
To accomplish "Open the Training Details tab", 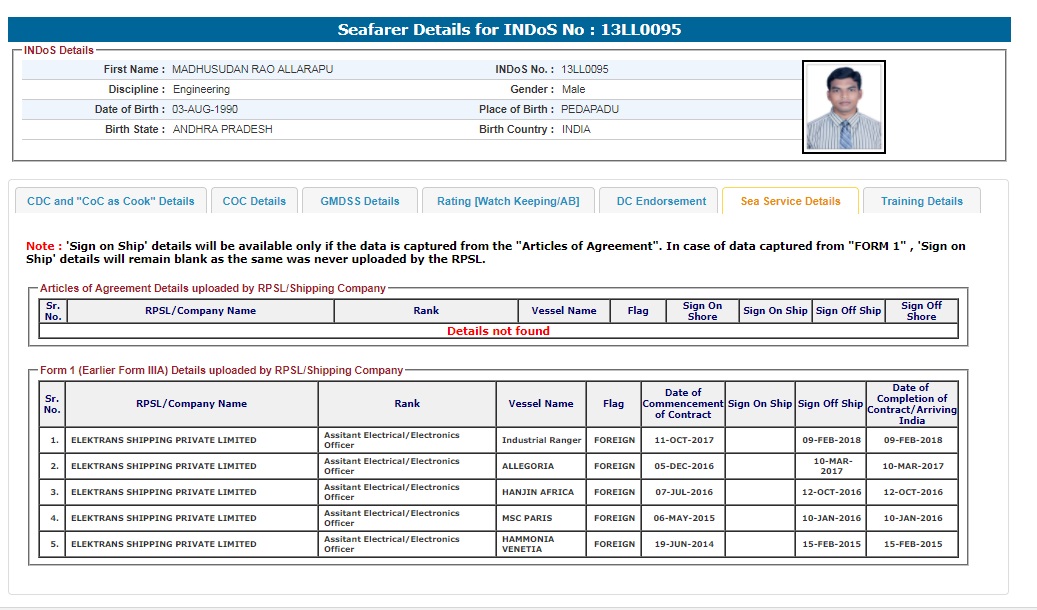I will [x=921, y=201].
